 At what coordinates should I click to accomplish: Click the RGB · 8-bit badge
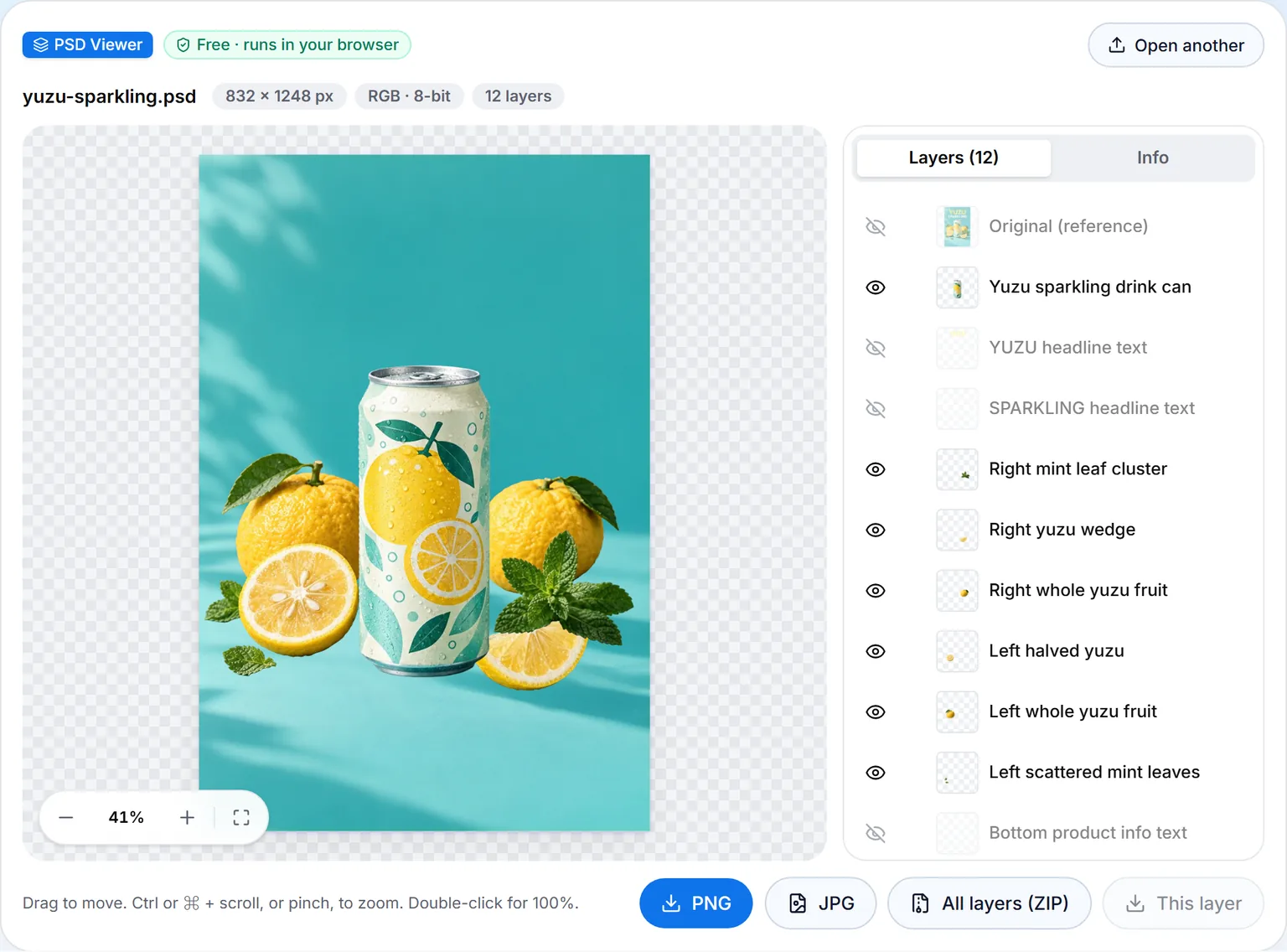coord(409,96)
